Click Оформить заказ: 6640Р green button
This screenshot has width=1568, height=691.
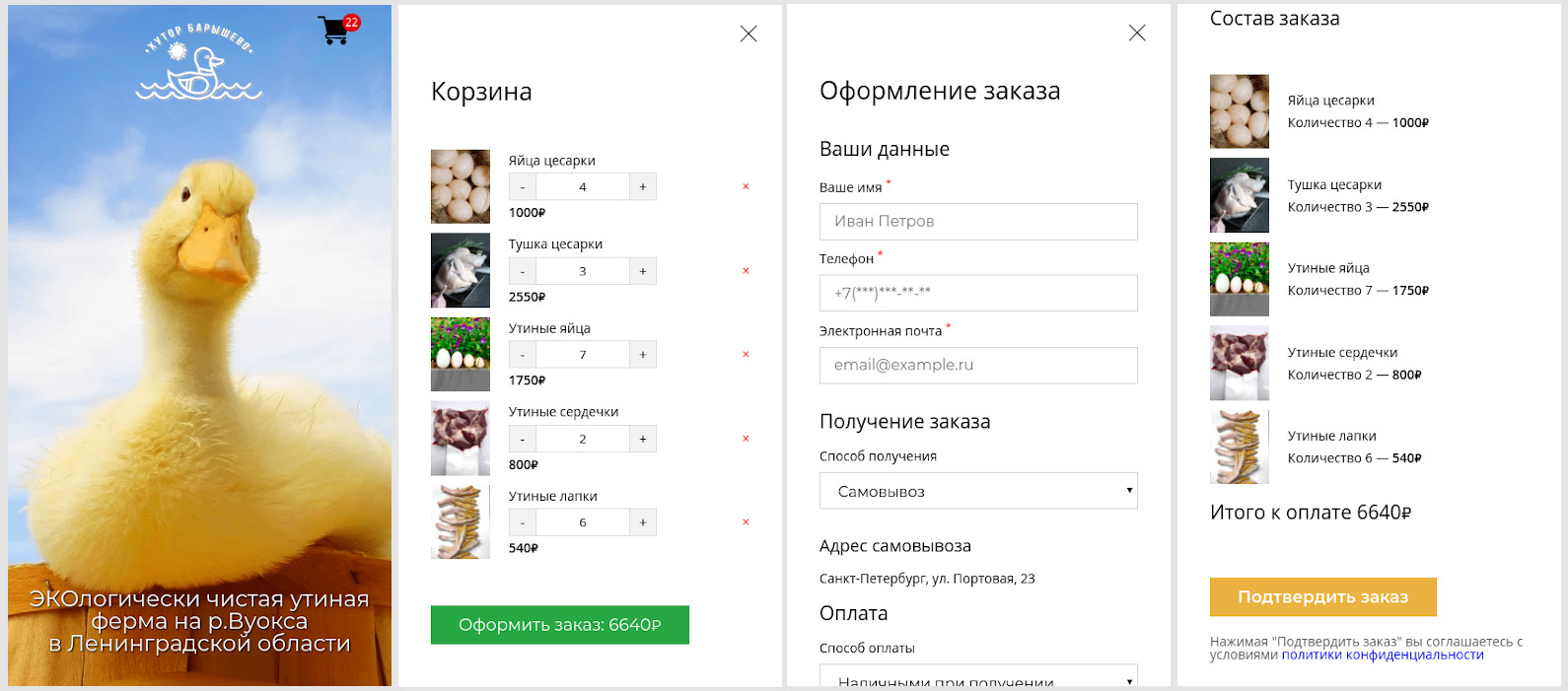[560, 625]
